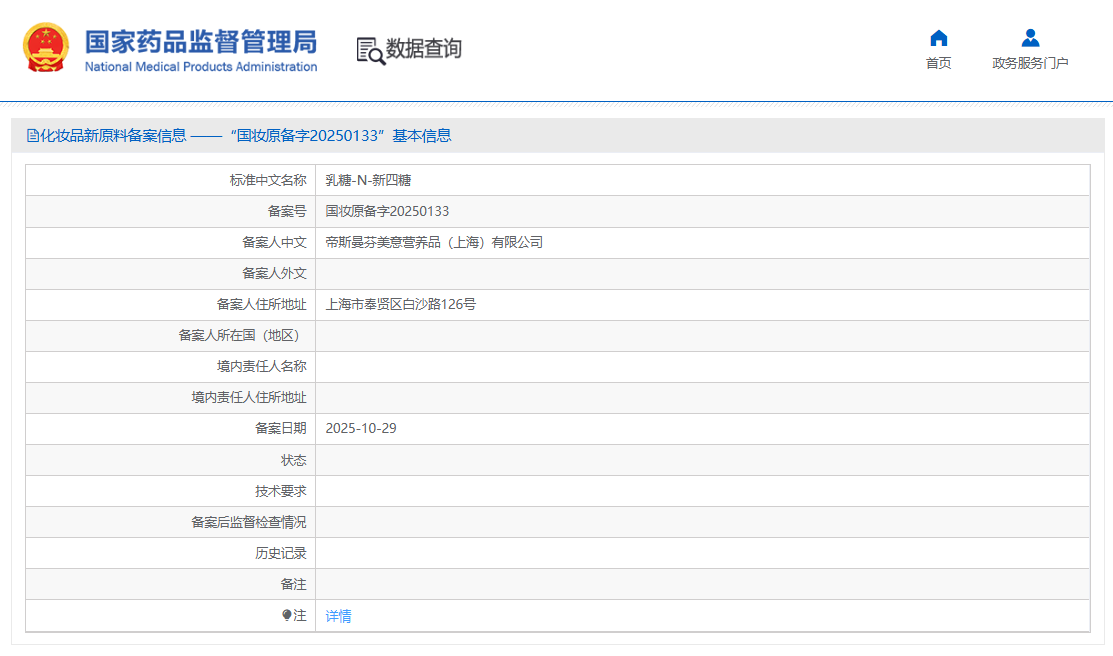Click the empty 技术要求 value cell
This screenshot has height=656, width=1113.
pyautogui.click(x=702, y=491)
